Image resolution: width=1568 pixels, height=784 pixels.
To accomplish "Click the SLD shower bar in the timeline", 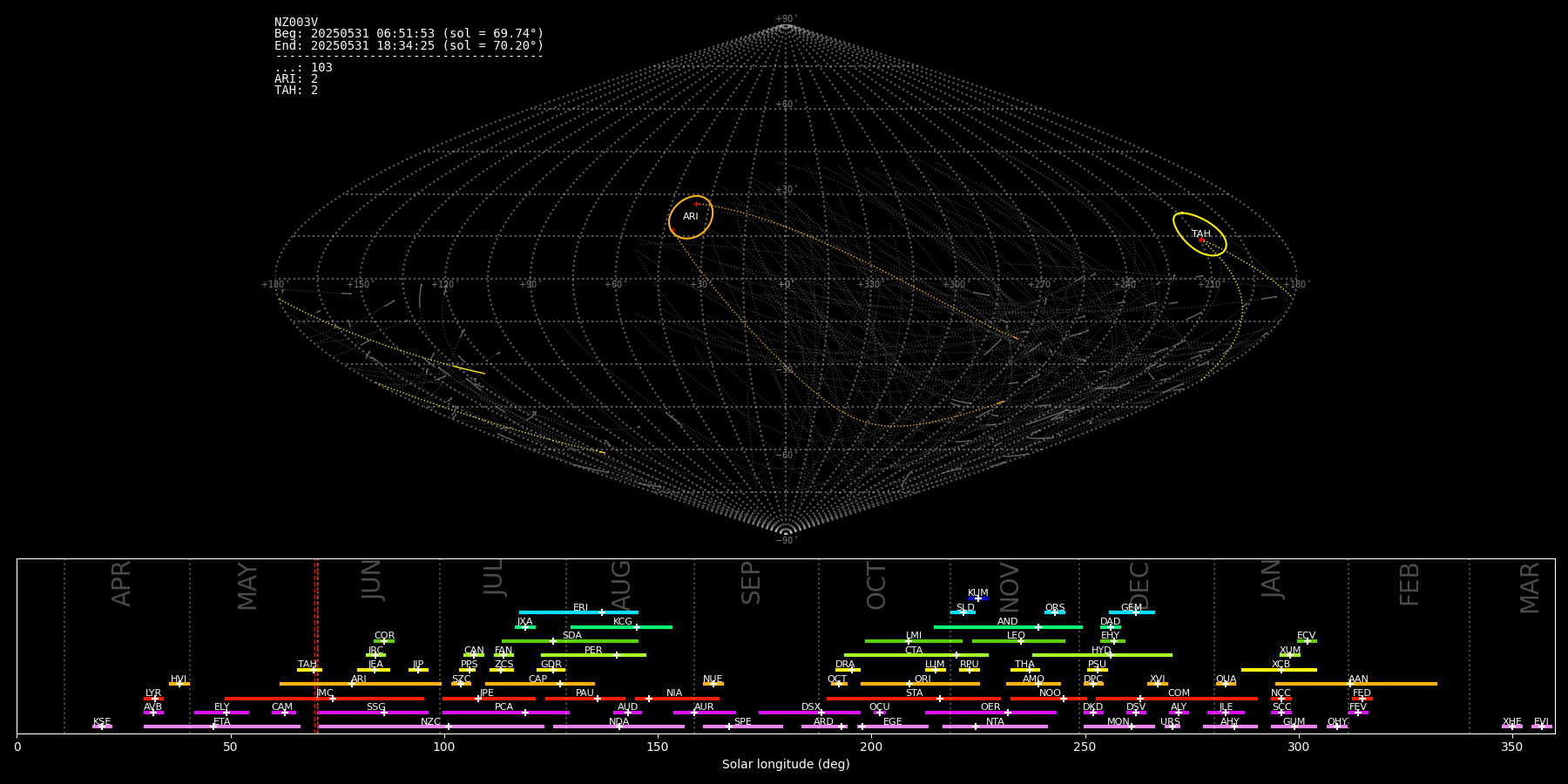I will coord(963,612).
